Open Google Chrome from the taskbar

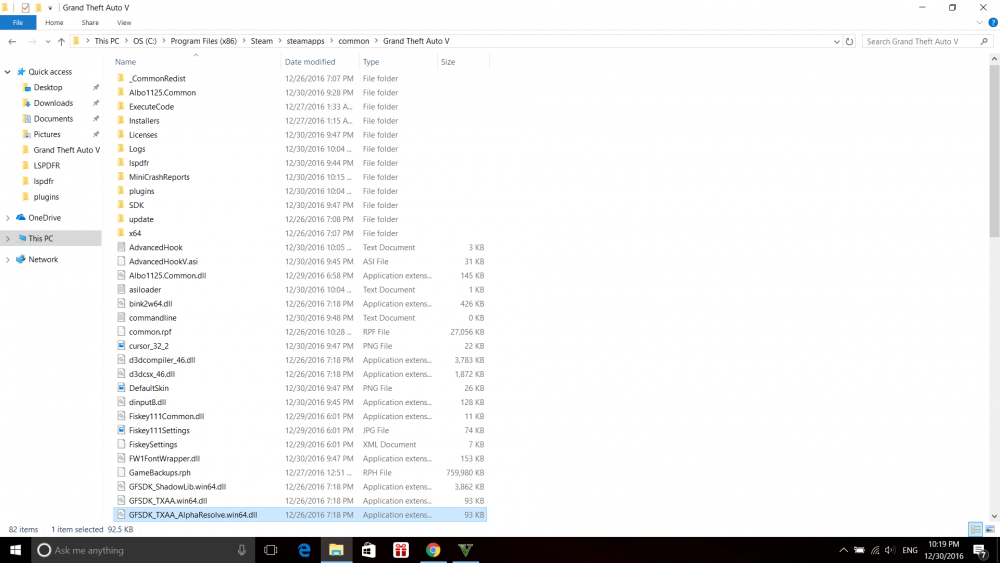click(x=433, y=550)
